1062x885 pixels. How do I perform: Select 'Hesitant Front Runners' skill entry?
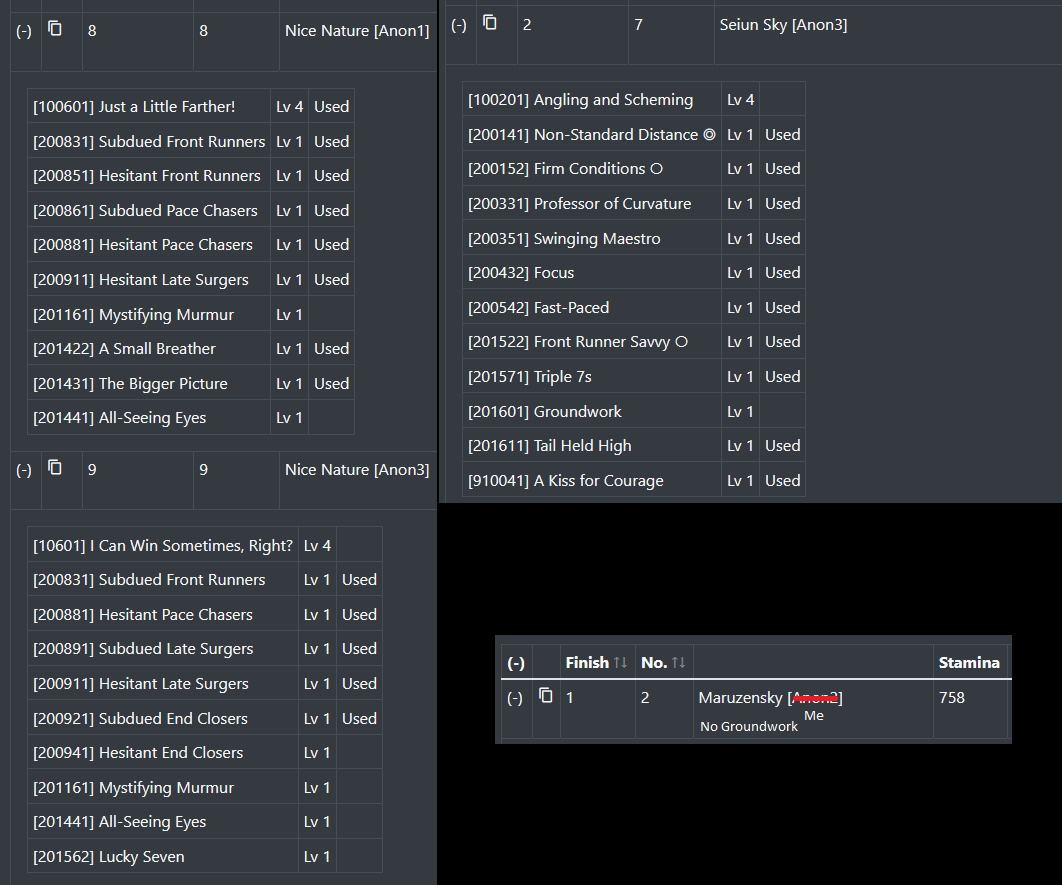(x=191, y=176)
